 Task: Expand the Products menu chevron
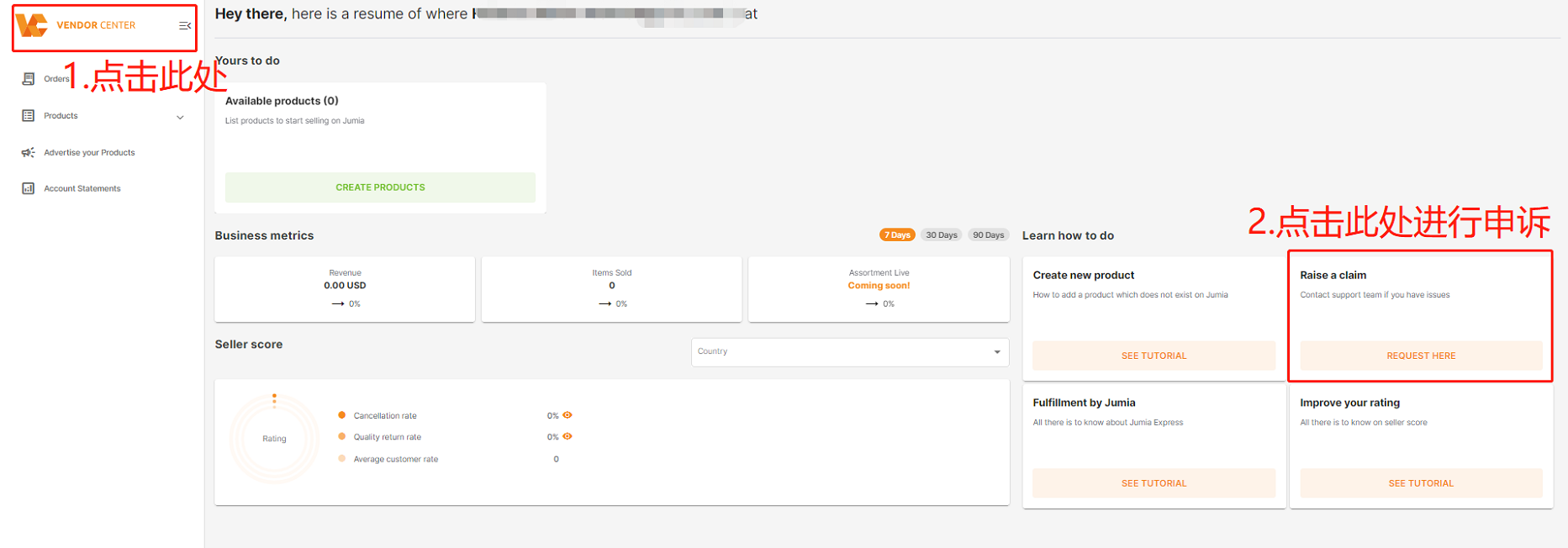(x=180, y=117)
